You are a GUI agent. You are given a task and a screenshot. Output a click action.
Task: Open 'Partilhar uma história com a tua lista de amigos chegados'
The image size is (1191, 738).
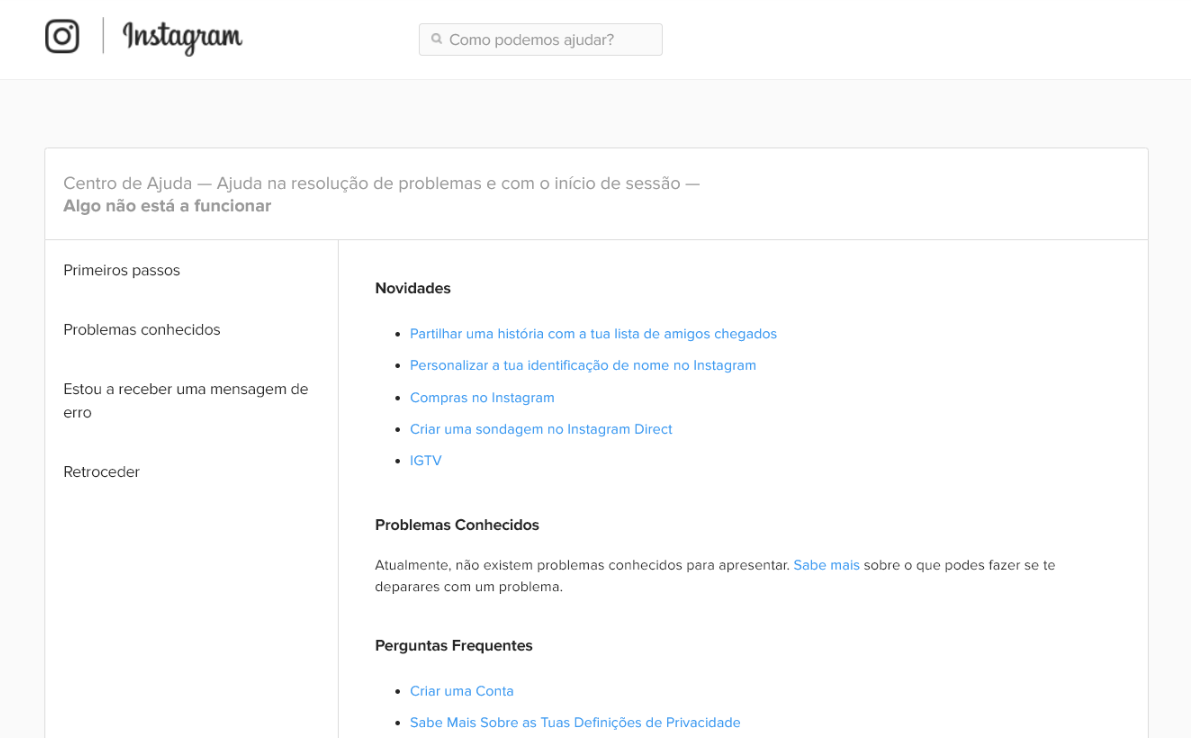pyautogui.click(x=593, y=333)
